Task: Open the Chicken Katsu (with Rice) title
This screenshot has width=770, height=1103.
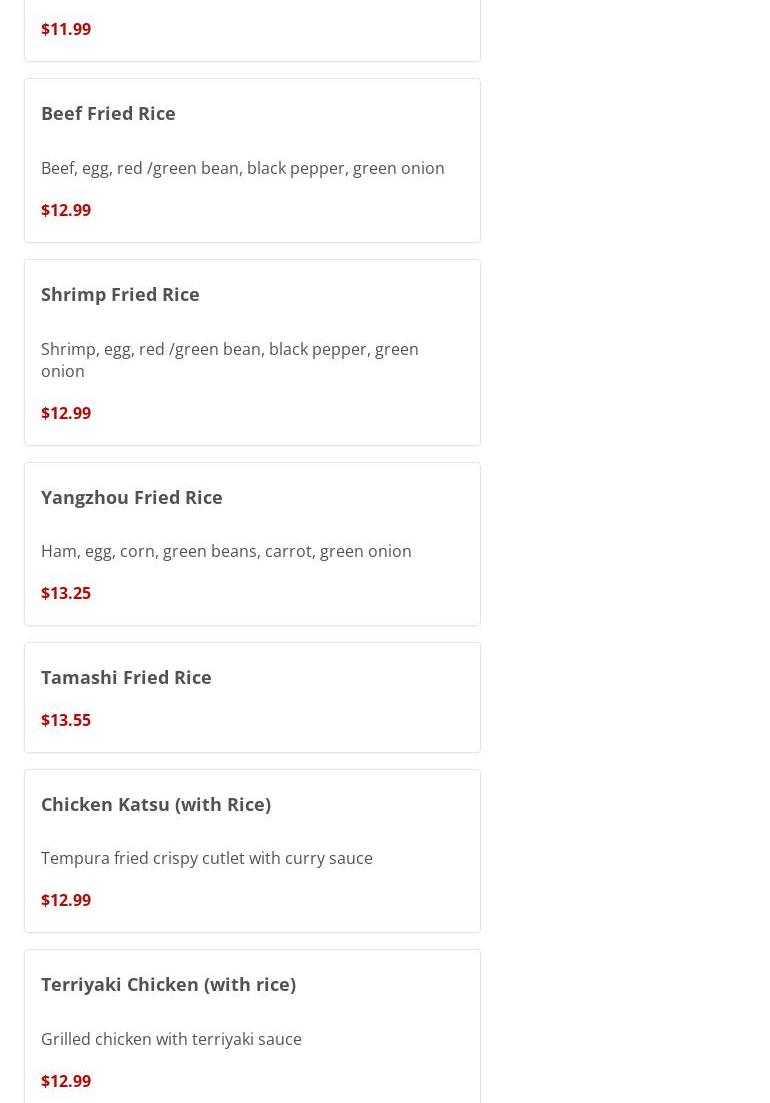Action: 156,804
